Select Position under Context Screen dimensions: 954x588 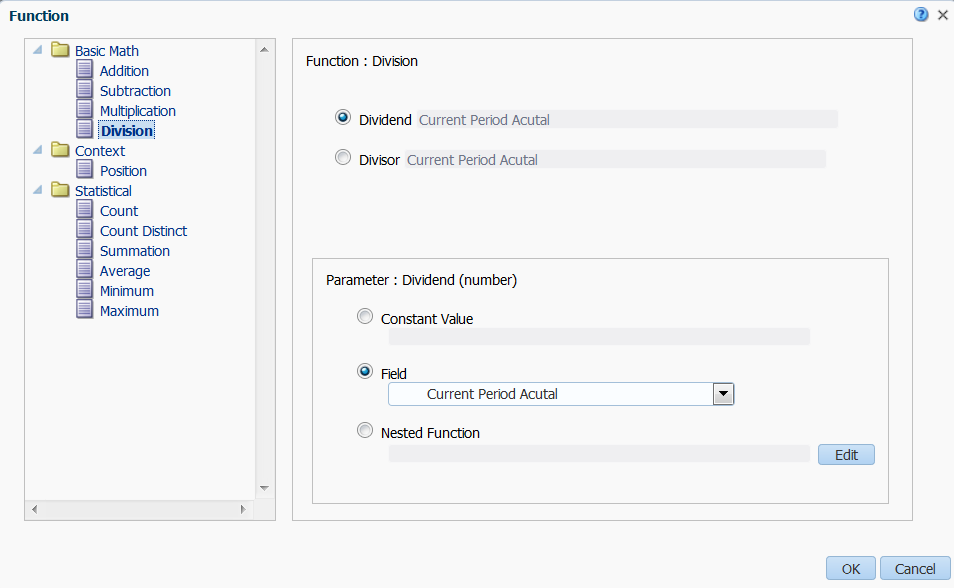pyautogui.click(x=124, y=171)
